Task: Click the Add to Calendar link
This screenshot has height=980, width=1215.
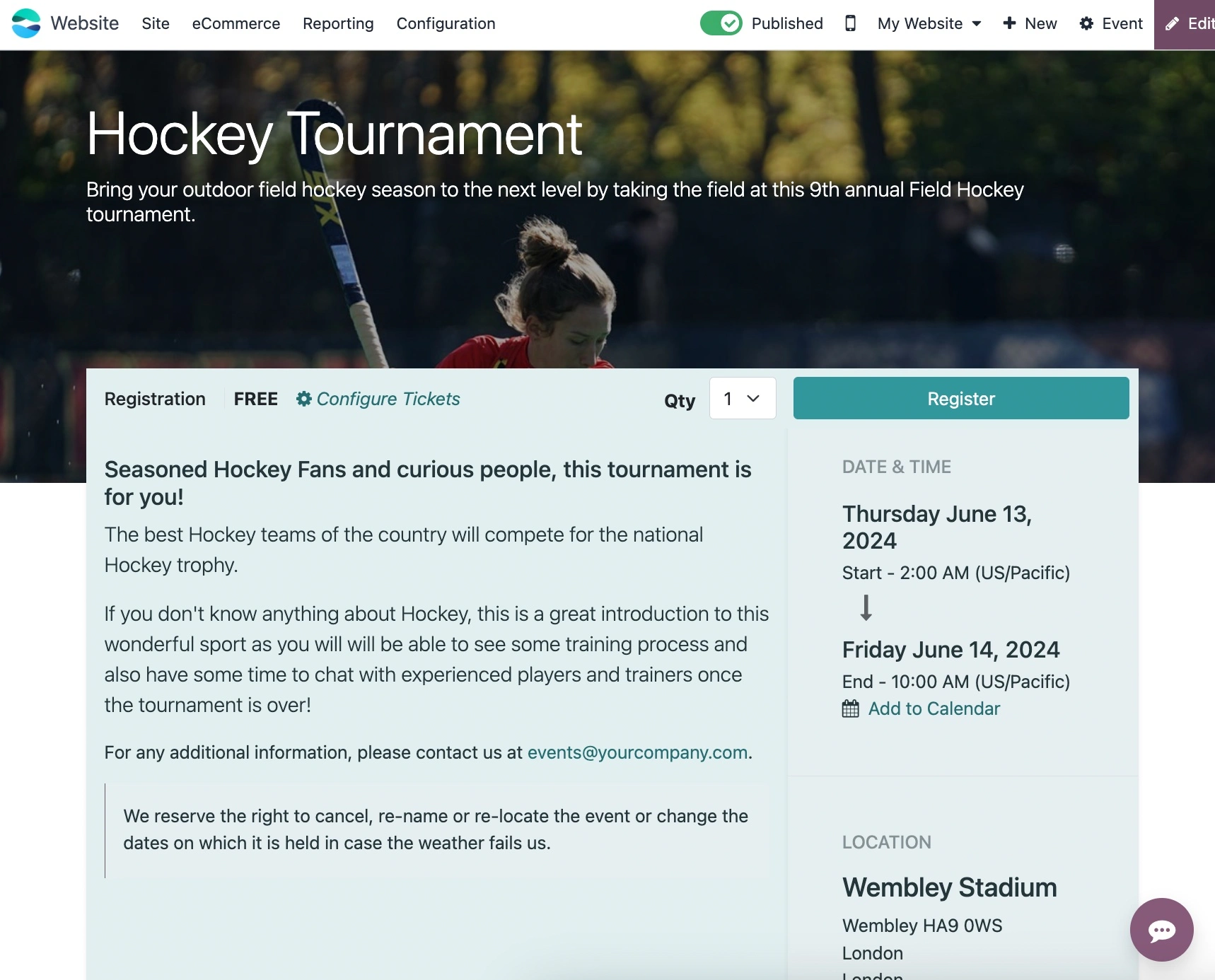Action: (x=934, y=708)
